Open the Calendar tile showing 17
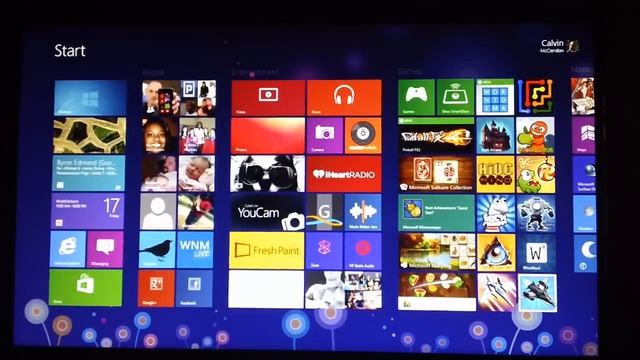This screenshot has height=360, width=640. [87, 211]
